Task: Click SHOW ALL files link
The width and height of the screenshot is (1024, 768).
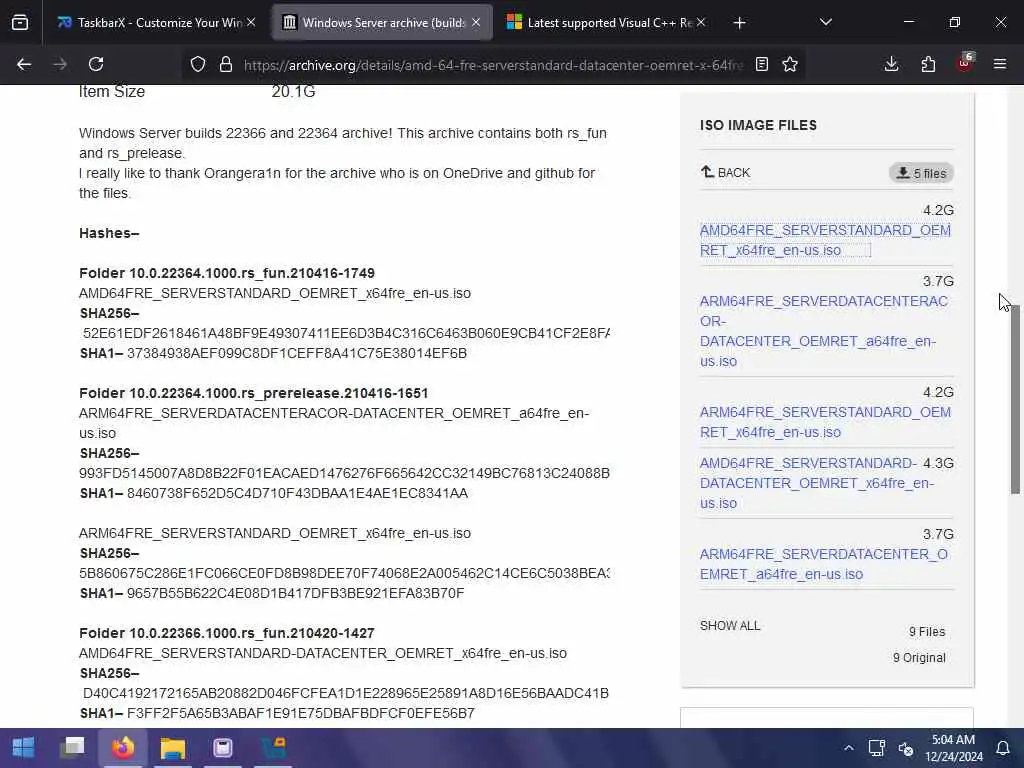Action: (x=729, y=626)
